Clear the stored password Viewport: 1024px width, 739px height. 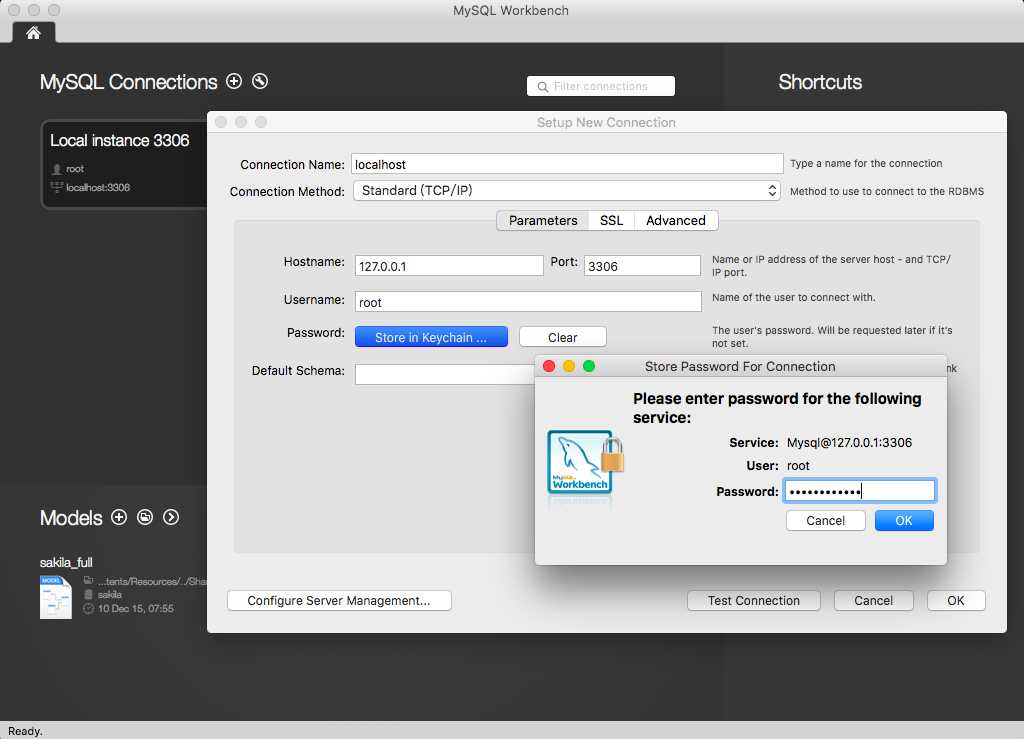562,337
